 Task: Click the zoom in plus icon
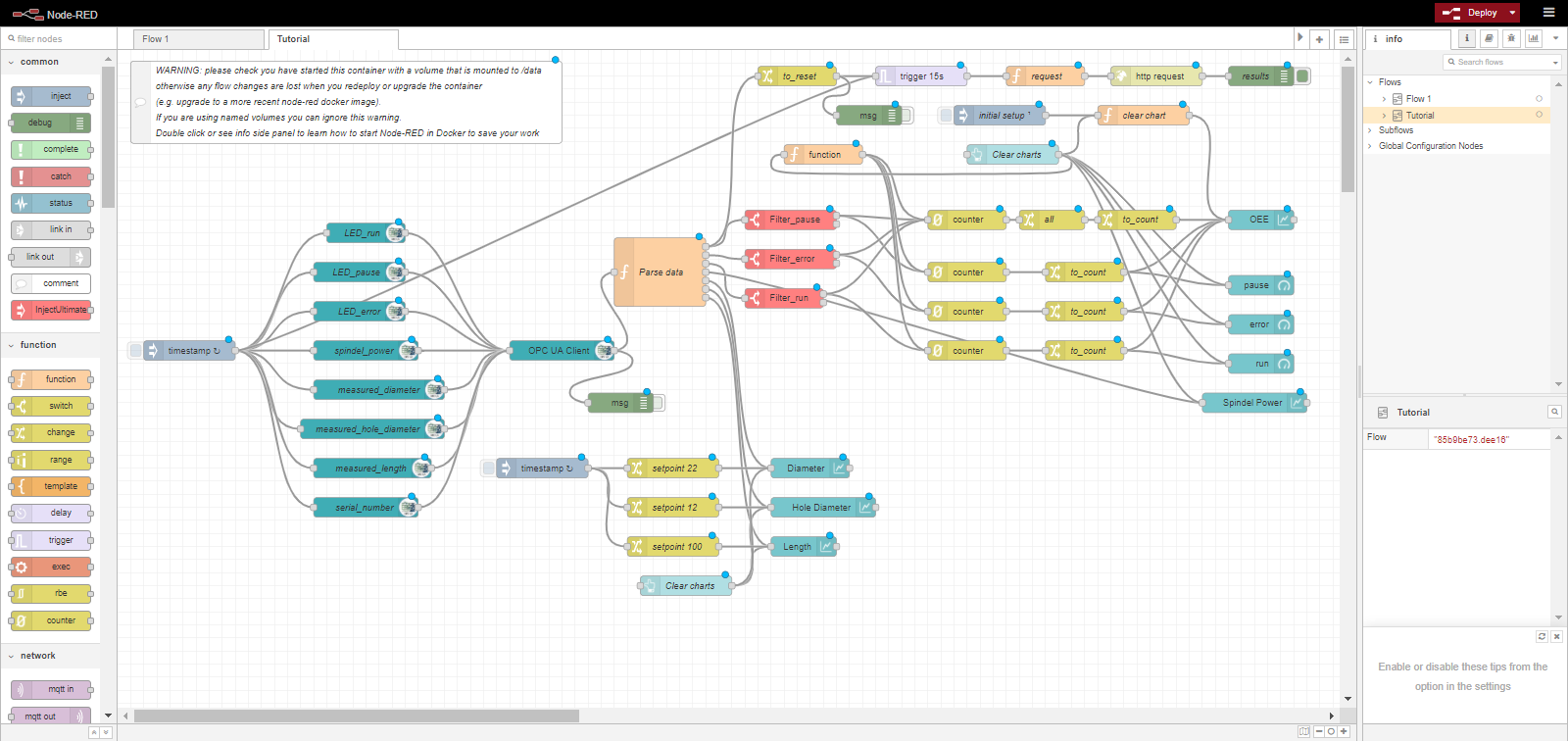pos(1345,731)
